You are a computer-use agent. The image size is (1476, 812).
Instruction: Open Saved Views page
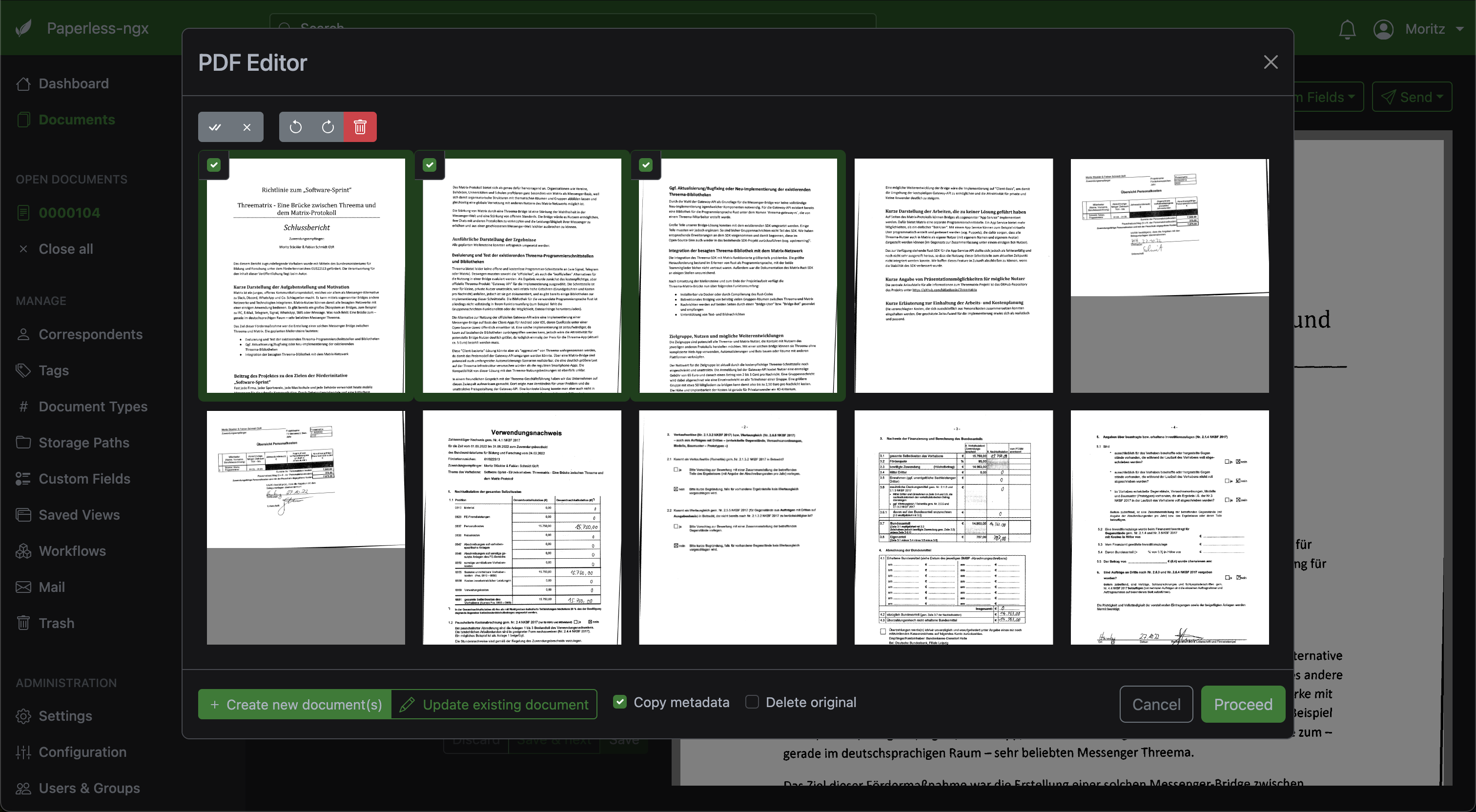coord(79,515)
